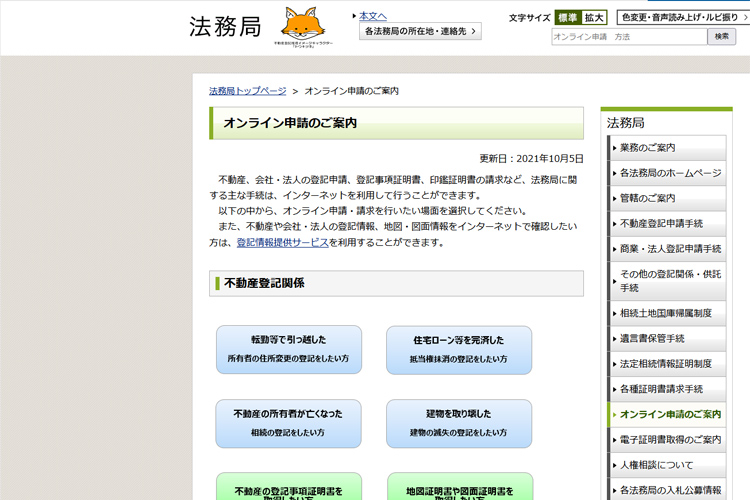The height and width of the screenshot is (500, 750).
Task: Open 各法務局の所在地・連絡先 button
Action: point(420,31)
